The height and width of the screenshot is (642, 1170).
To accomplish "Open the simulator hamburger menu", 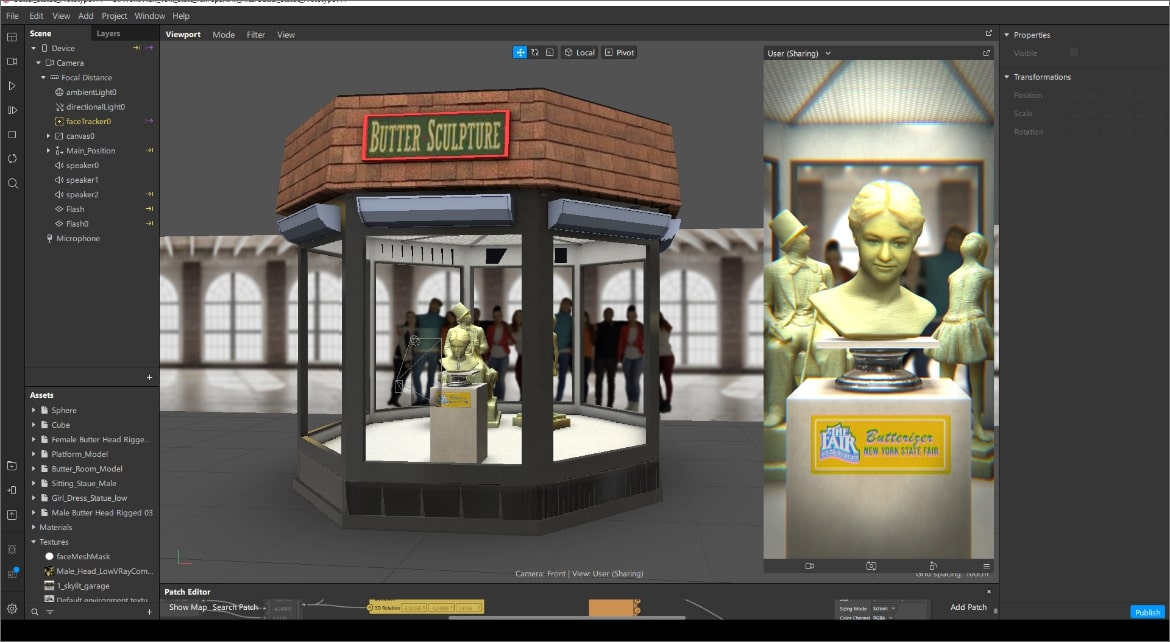I will (986, 566).
